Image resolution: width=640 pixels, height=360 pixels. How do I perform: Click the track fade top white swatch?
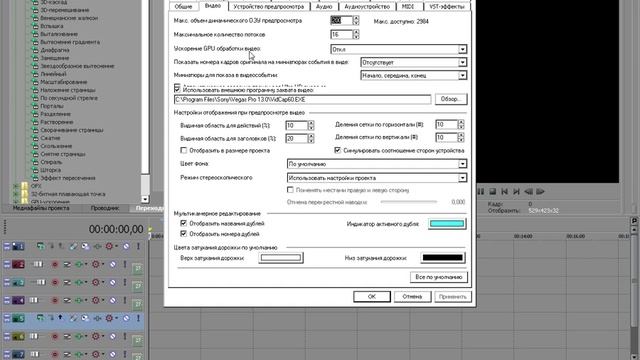[x=281, y=258]
